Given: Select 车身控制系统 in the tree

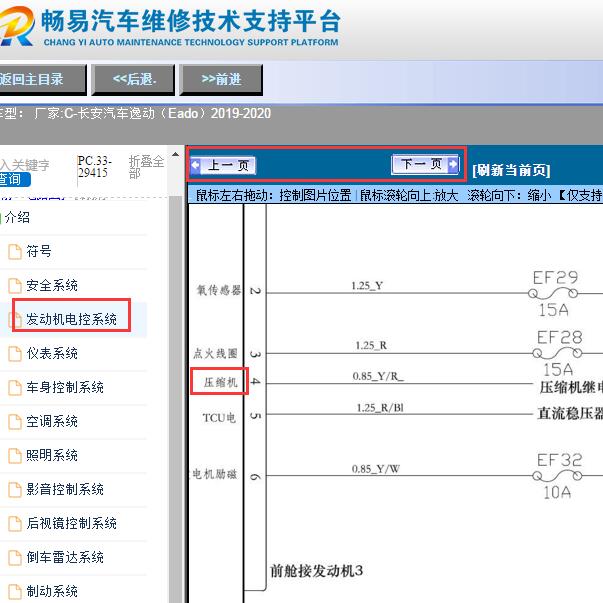Looking at the screenshot, I should click(x=65, y=387).
